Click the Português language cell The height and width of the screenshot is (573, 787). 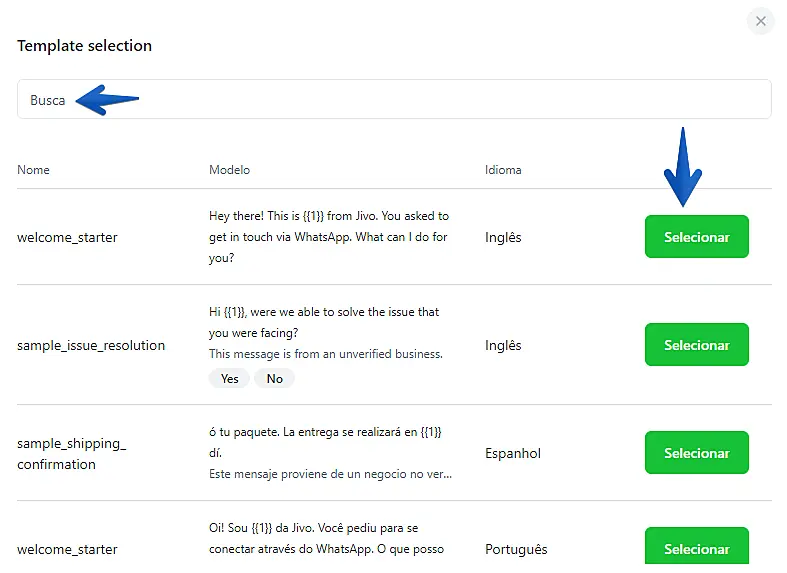(515, 549)
